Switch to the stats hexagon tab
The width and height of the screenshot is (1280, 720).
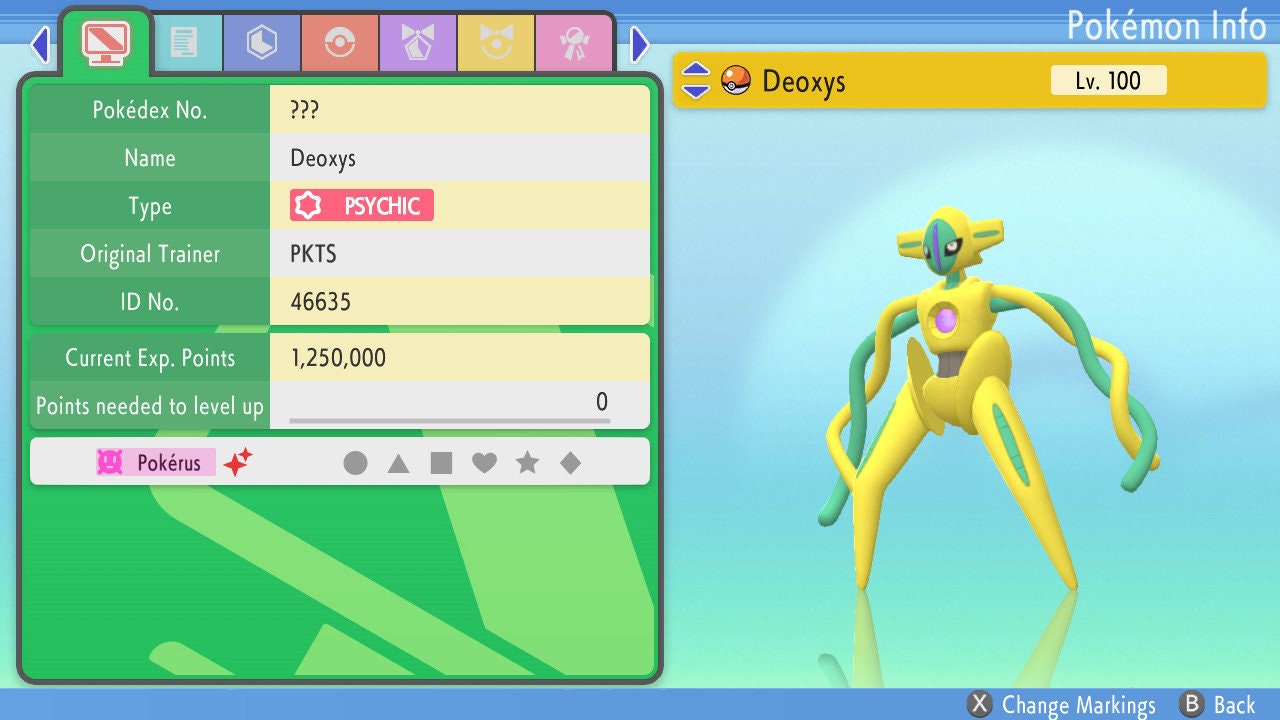click(261, 42)
